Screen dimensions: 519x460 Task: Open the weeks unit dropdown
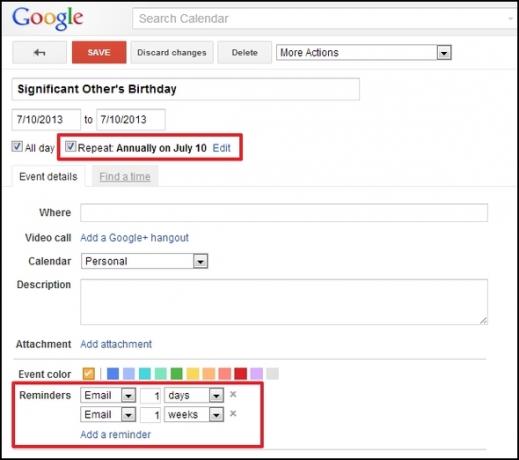(x=194, y=415)
